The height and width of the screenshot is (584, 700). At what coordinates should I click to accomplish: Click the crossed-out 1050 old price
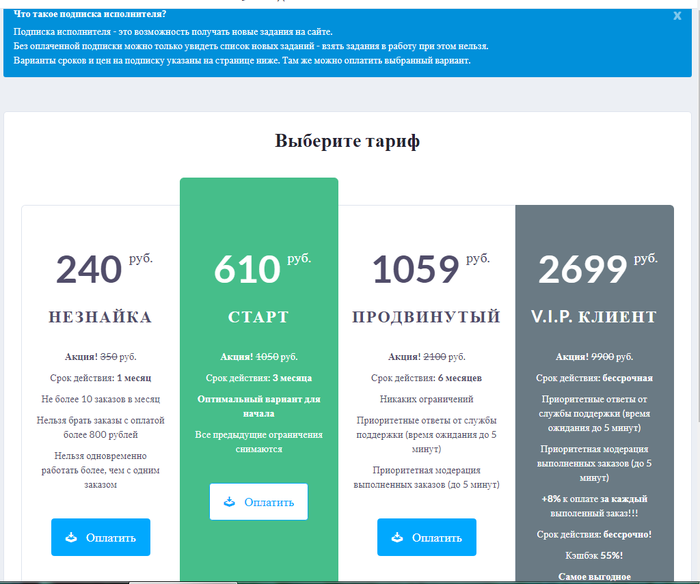tap(269, 356)
